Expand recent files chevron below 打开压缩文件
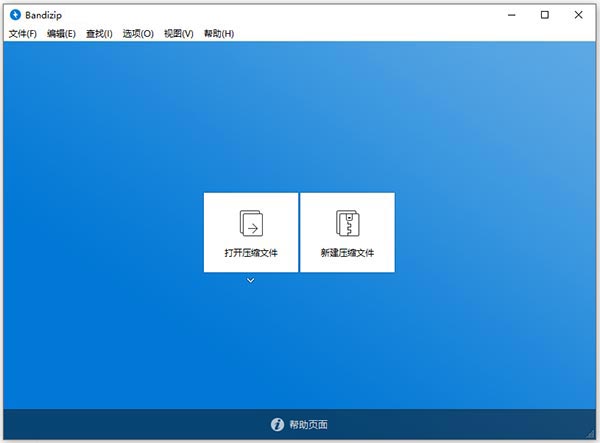Screen dimensions: 600x443 tap(250, 281)
